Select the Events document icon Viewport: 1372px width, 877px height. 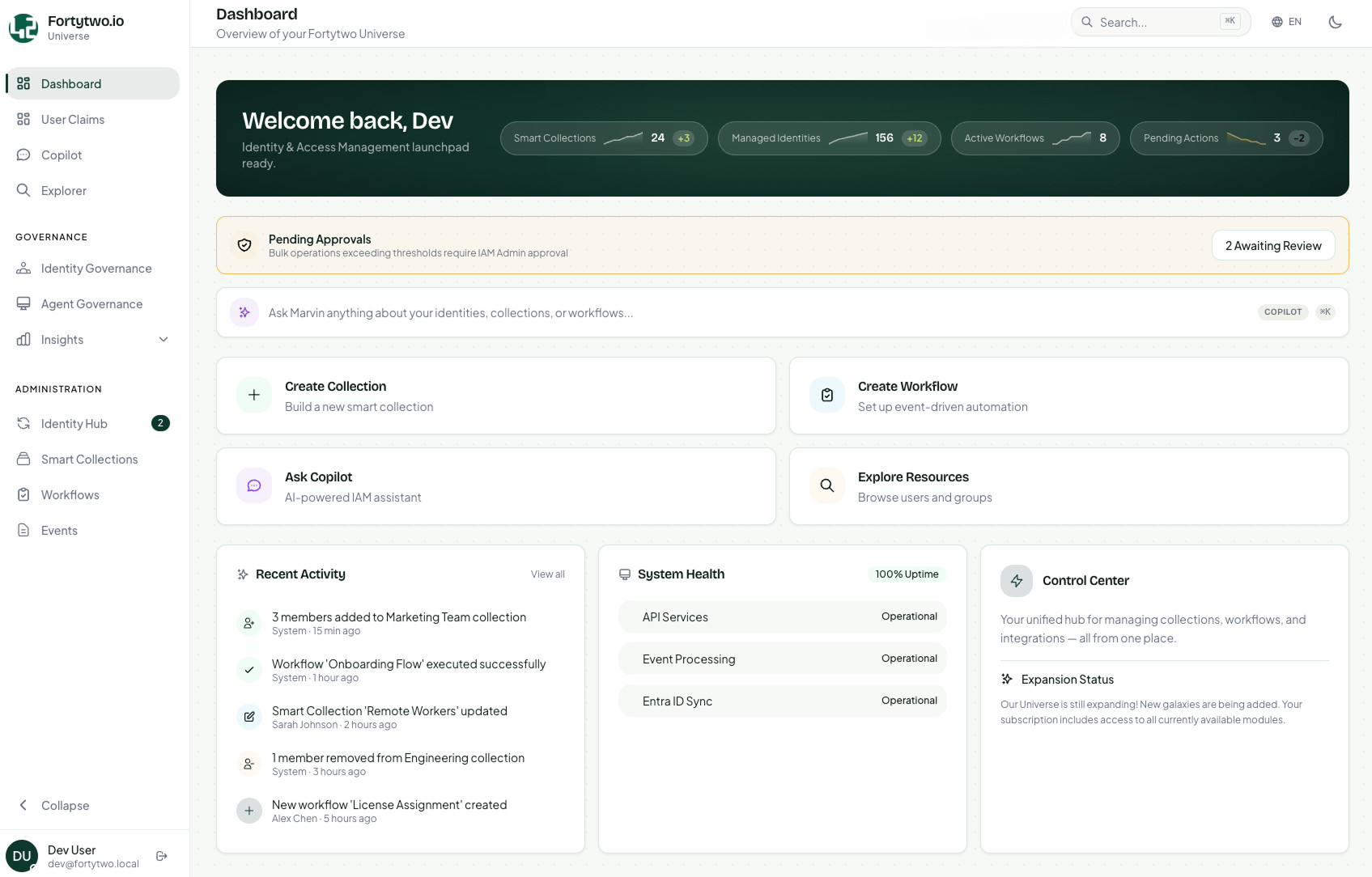click(x=23, y=530)
